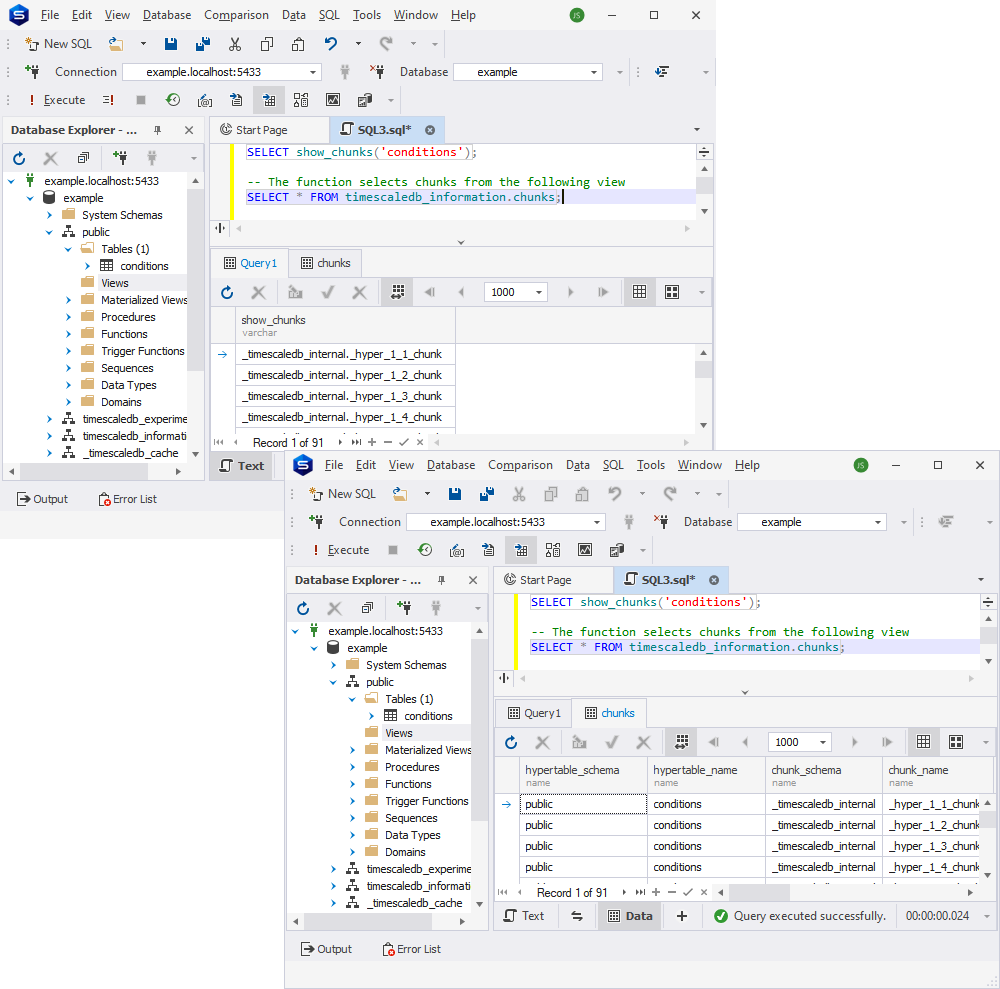Open the top Connection dropdown example.localhost:5433

click(222, 72)
